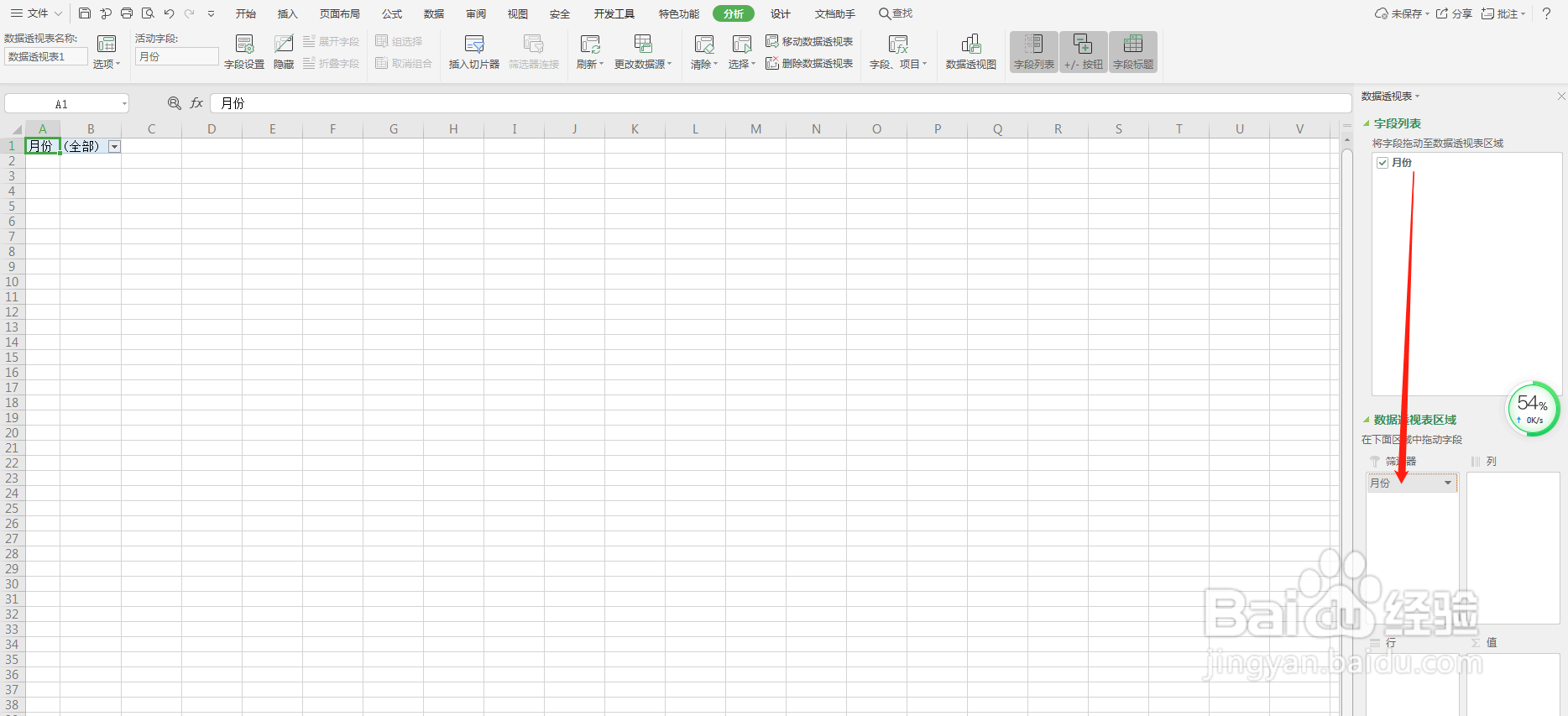Close the pivot table side pane
The width and height of the screenshot is (1568, 716).
(1561, 96)
